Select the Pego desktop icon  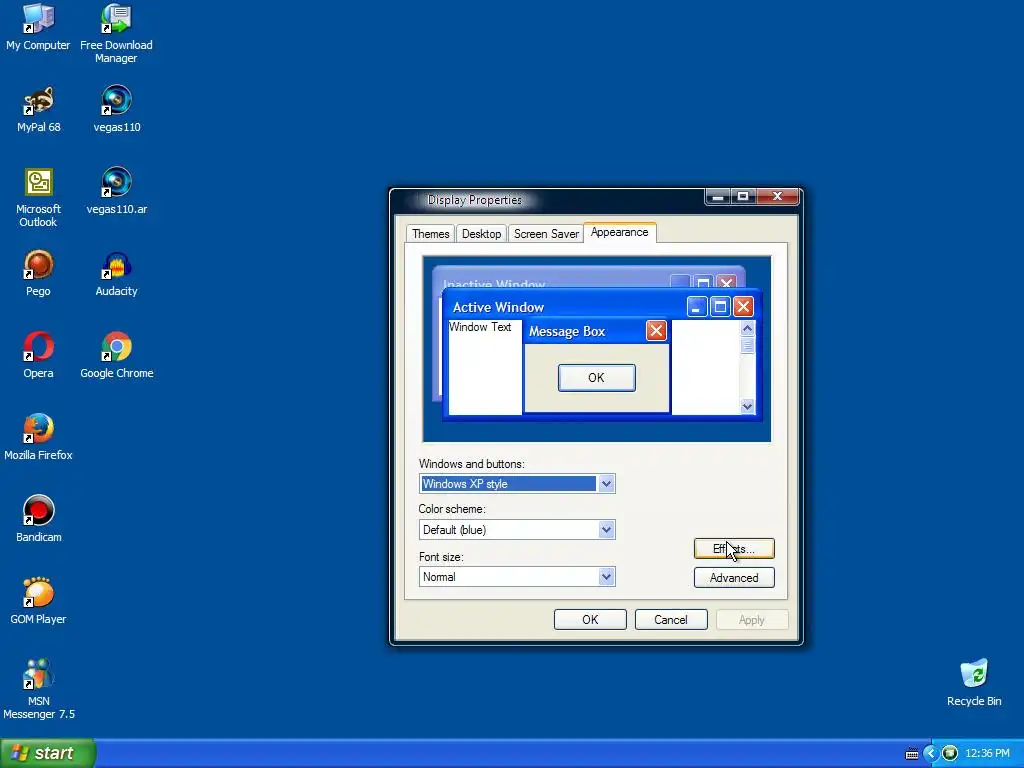pyautogui.click(x=39, y=274)
